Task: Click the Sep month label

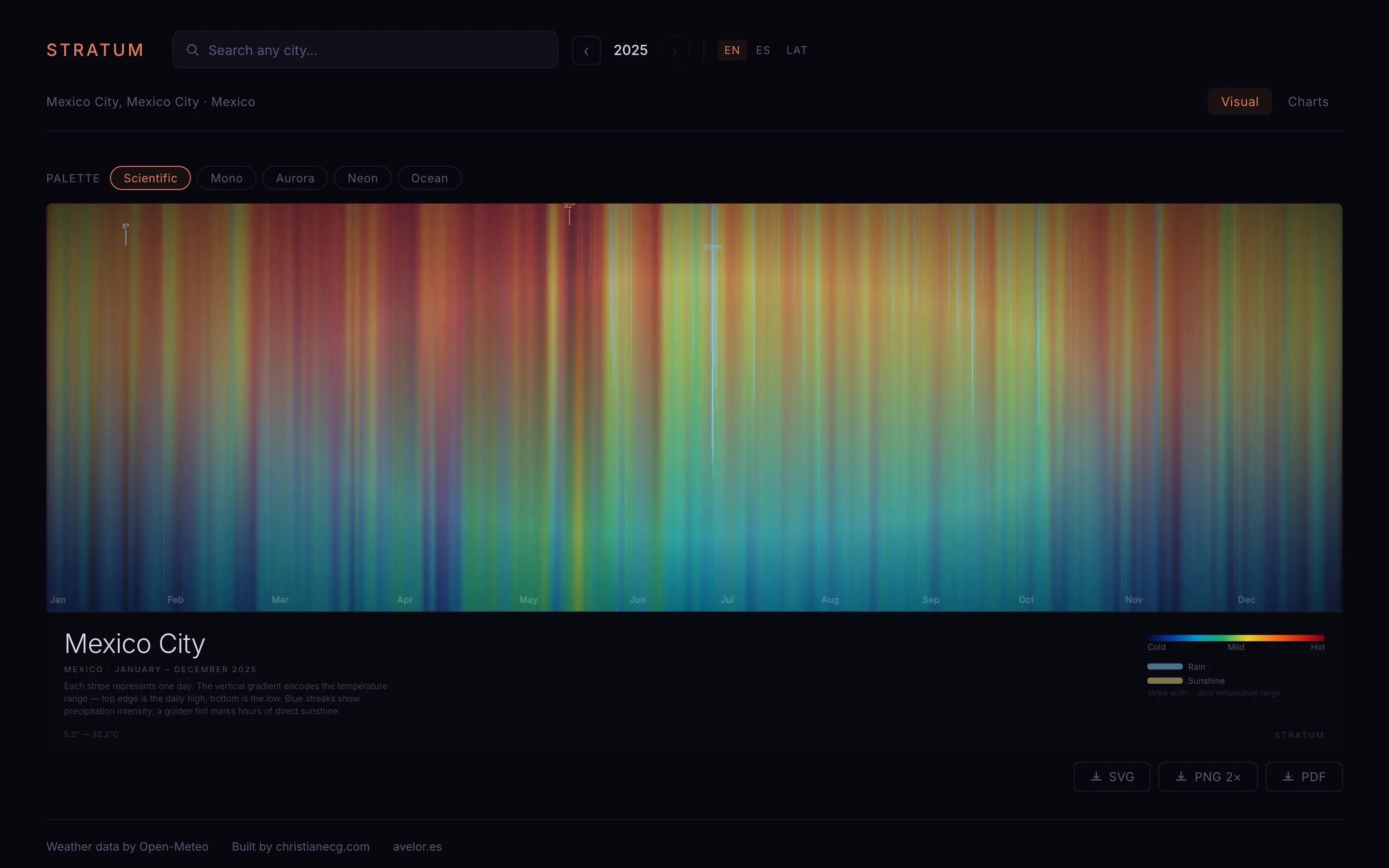Action: coord(931,599)
